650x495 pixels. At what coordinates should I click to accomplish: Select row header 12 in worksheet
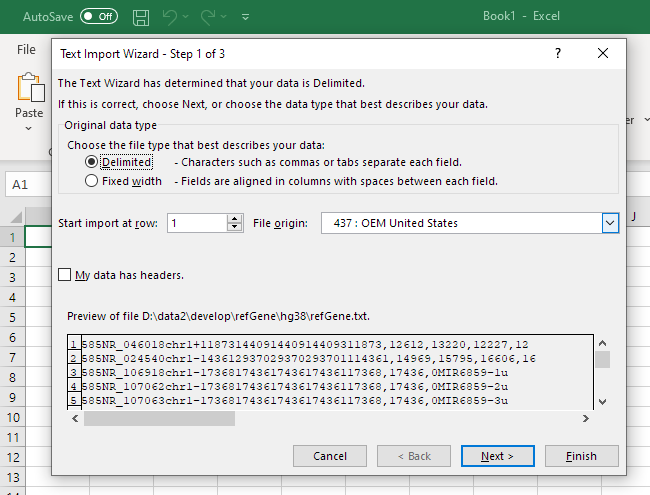12,457
